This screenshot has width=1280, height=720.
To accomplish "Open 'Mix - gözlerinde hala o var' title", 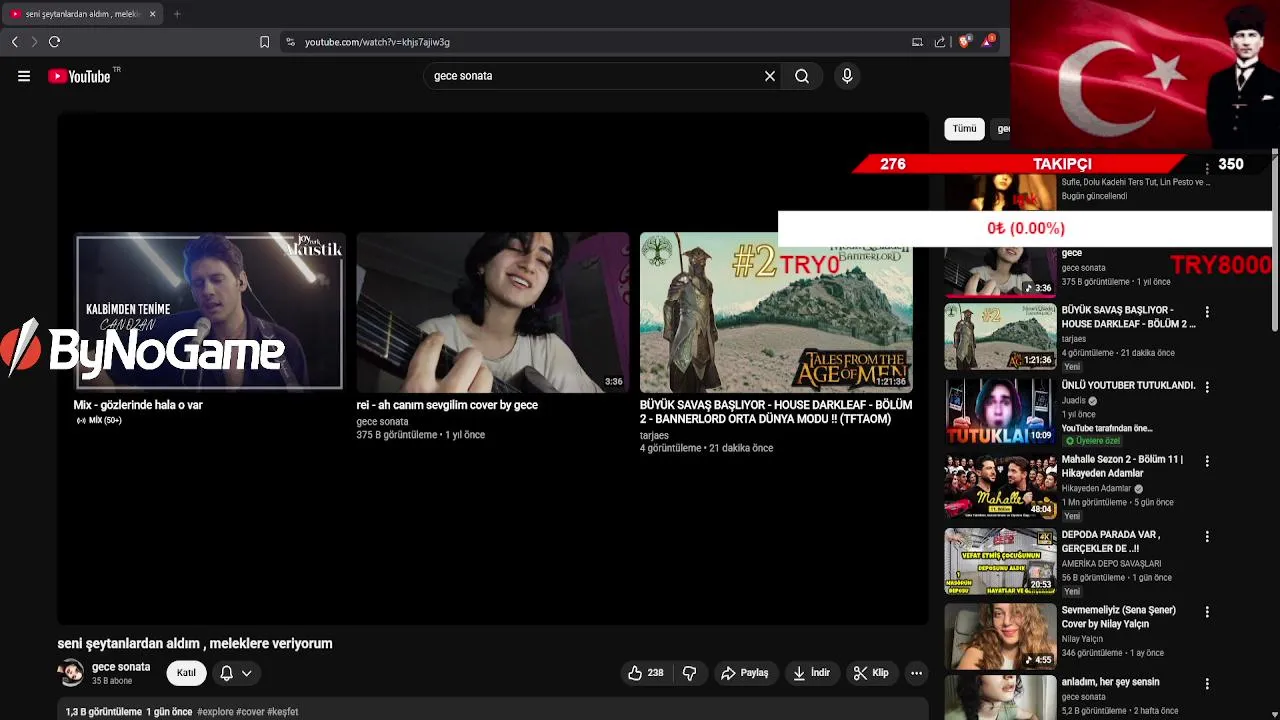I will [x=138, y=405].
